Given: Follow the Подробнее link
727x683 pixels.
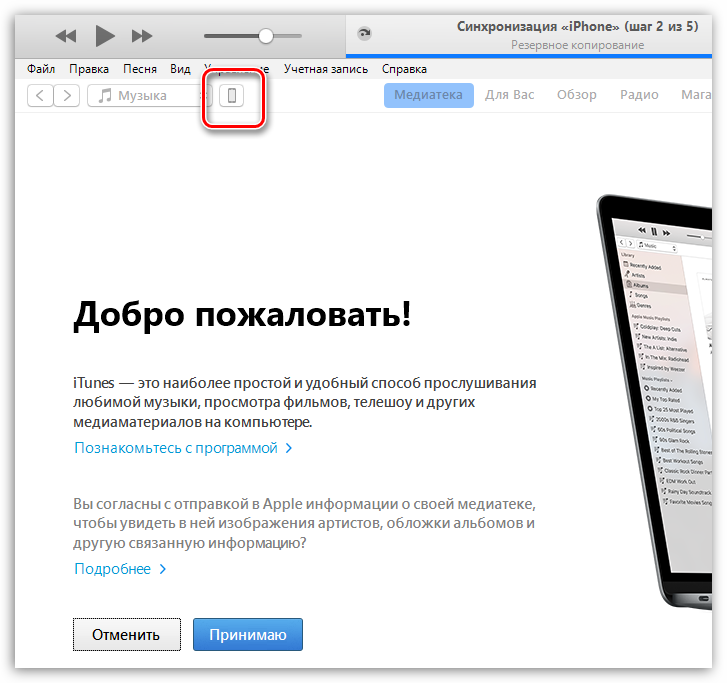Looking at the screenshot, I should (120, 569).
